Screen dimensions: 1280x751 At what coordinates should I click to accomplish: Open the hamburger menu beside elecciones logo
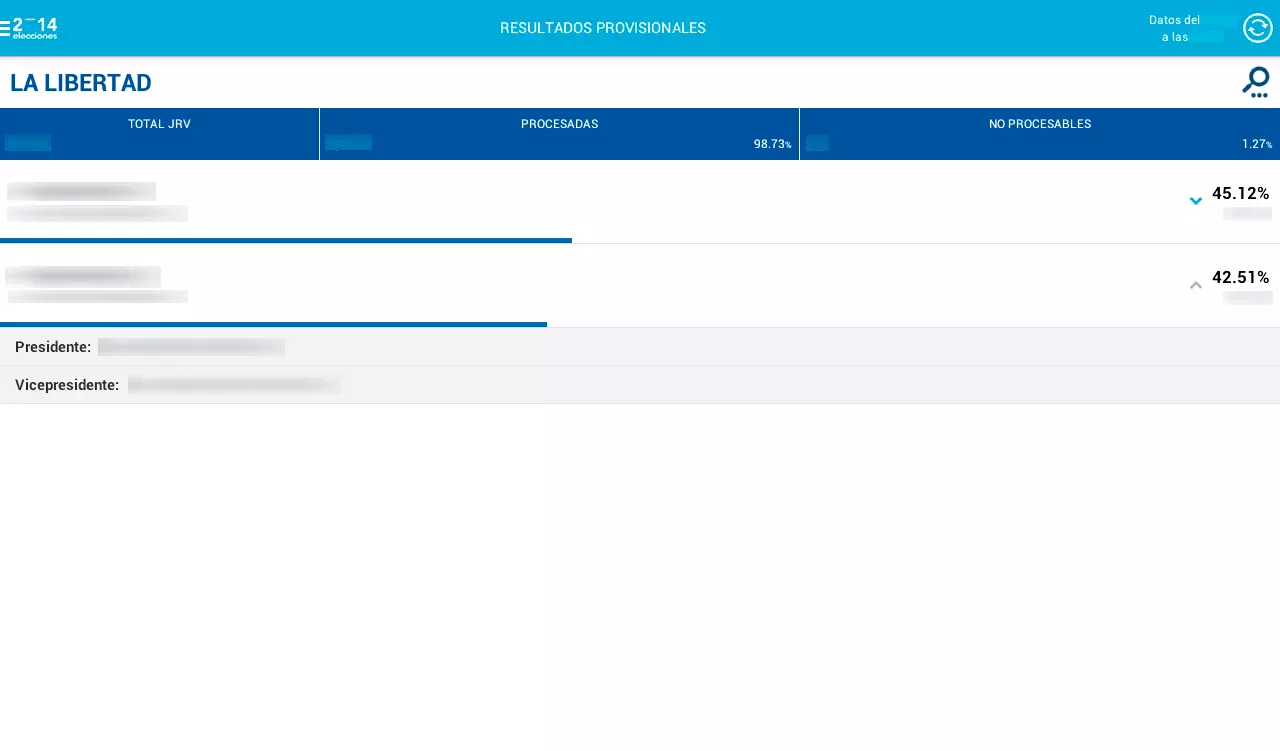click(x=5, y=28)
